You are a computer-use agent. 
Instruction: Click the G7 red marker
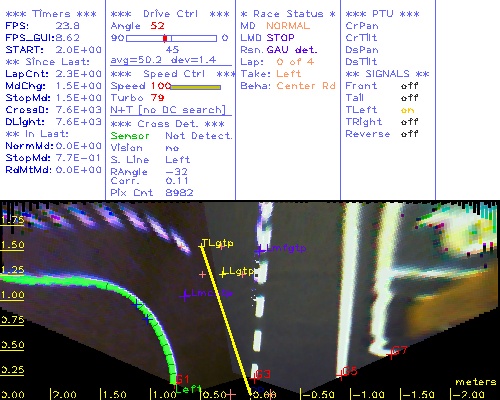tap(397, 352)
